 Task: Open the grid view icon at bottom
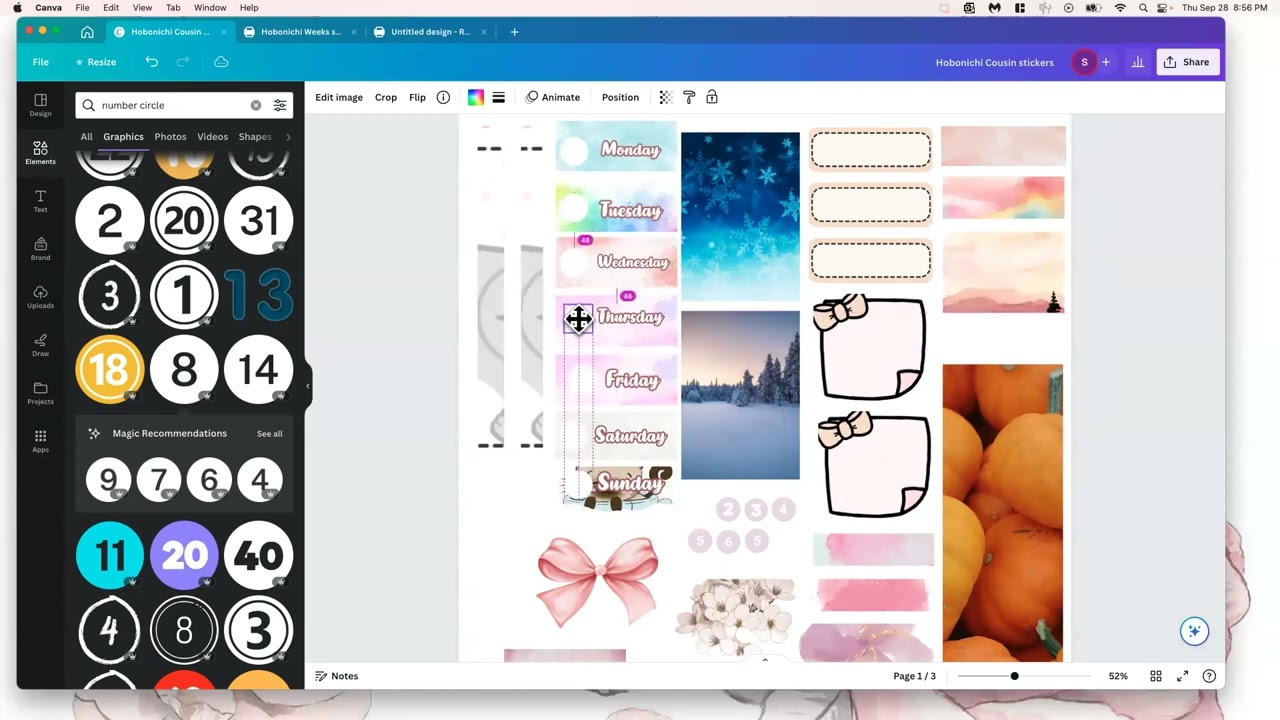[1155, 676]
